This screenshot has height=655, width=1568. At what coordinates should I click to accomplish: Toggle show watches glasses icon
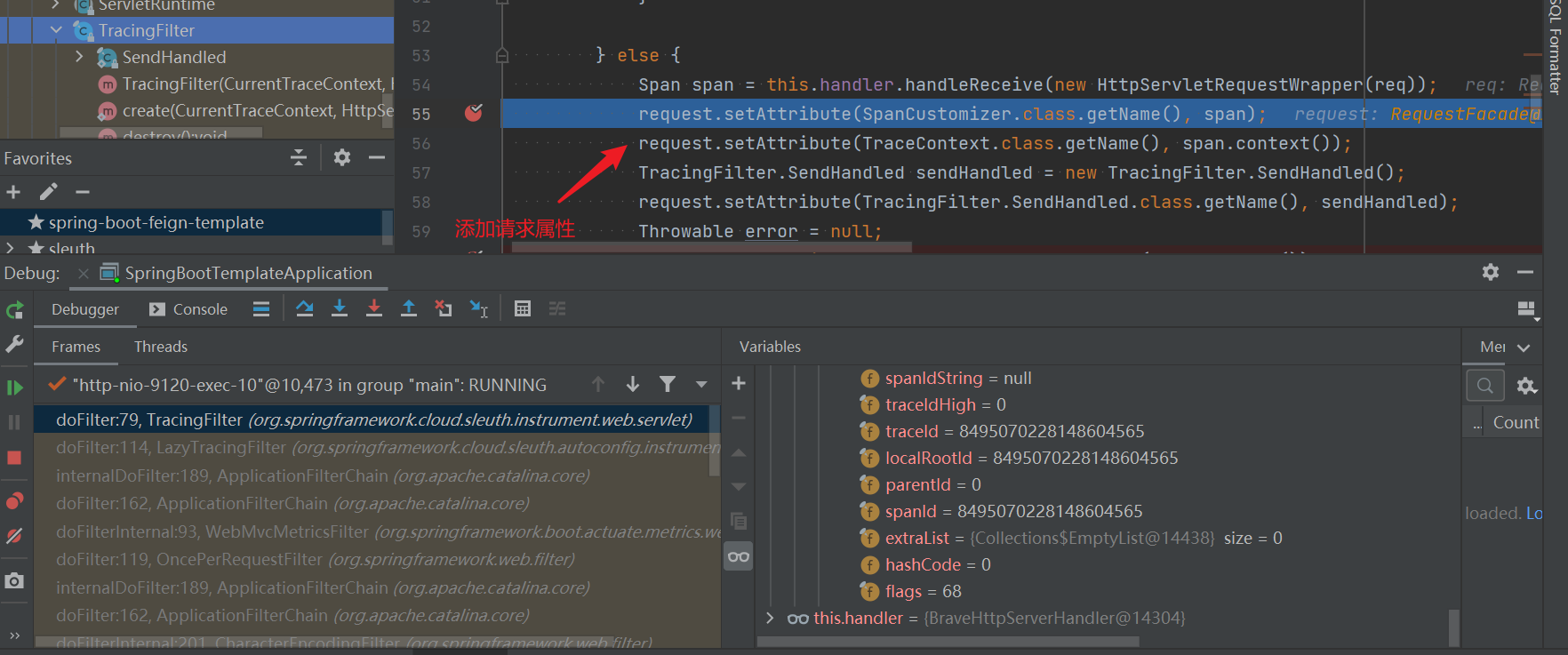point(738,556)
